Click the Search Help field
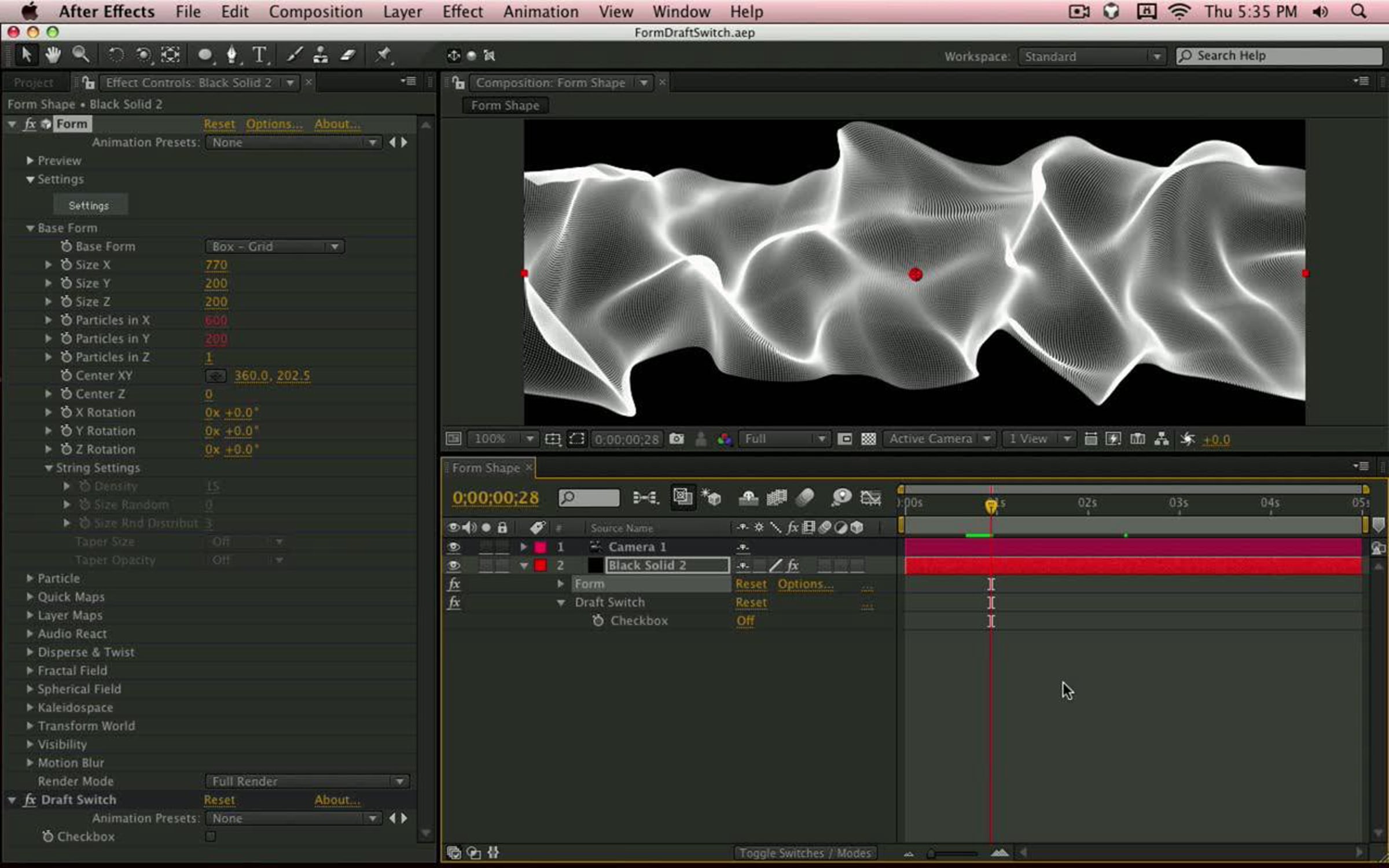The image size is (1389, 868). pyautogui.click(x=1279, y=56)
